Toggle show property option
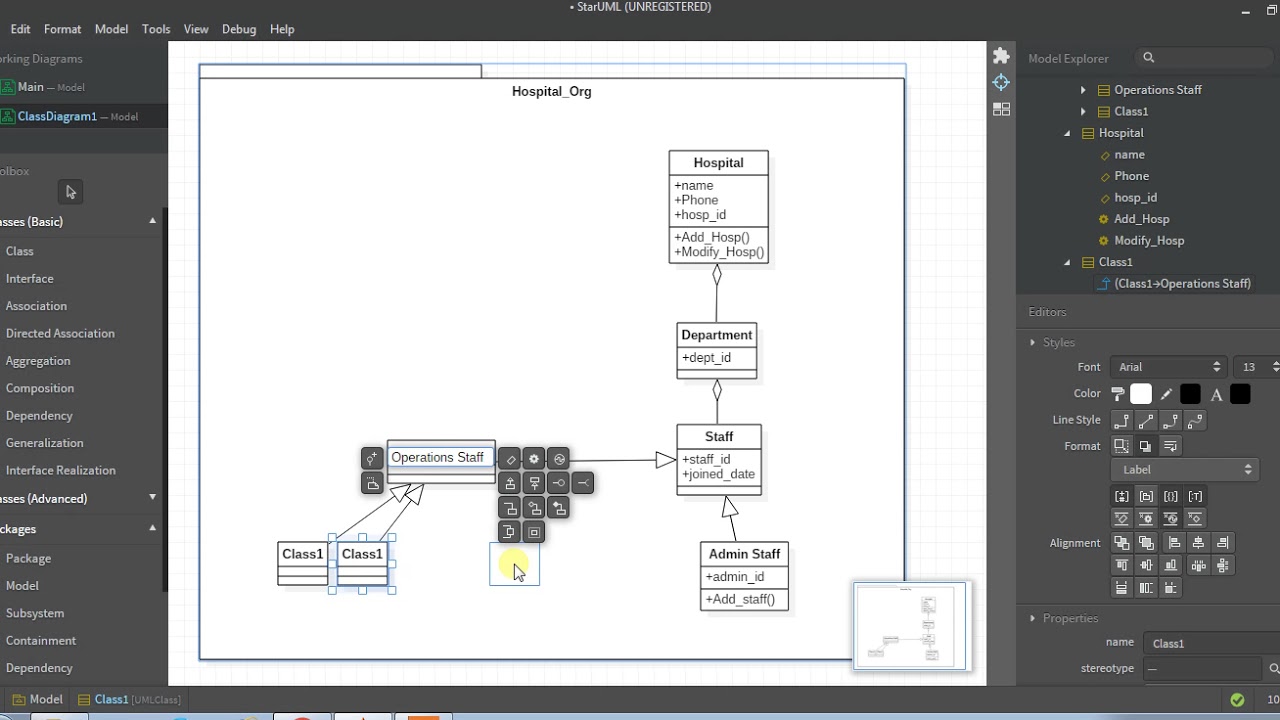The image size is (1280, 720). pos(1170,496)
